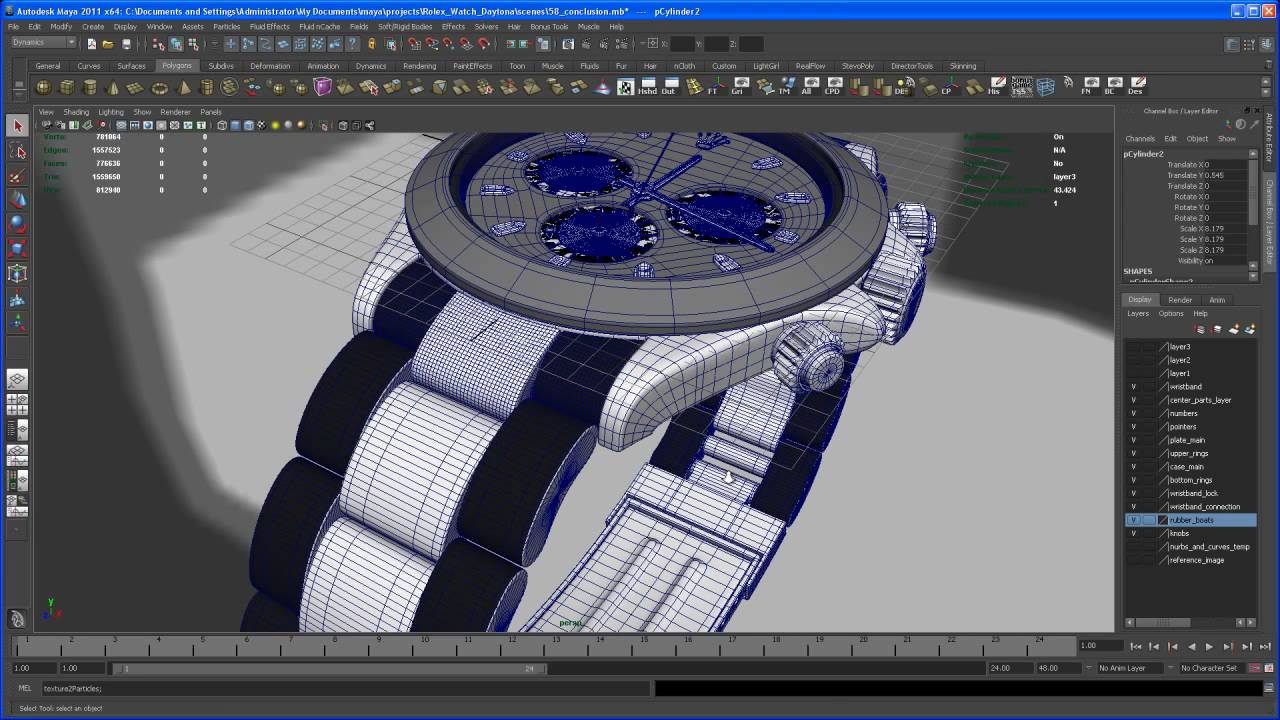The width and height of the screenshot is (1280, 720).
Task: Click the Channels menu in Channel Box
Action: point(1140,139)
